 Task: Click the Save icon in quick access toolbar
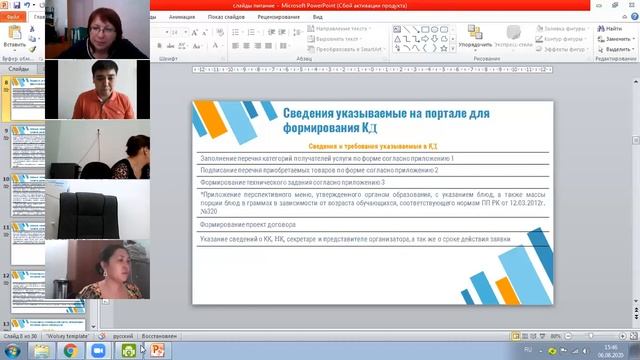[x=17, y=5]
